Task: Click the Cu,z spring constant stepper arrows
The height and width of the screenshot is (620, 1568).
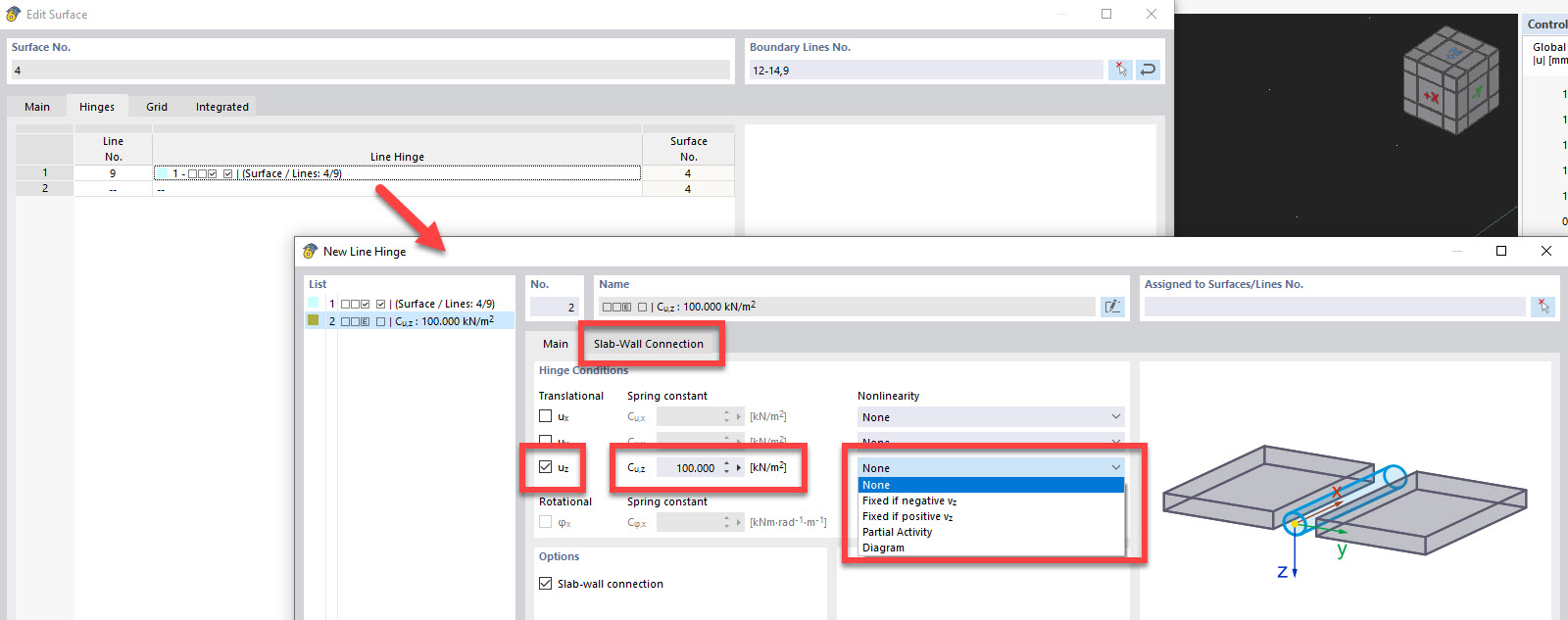Action: tap(726, 467)
